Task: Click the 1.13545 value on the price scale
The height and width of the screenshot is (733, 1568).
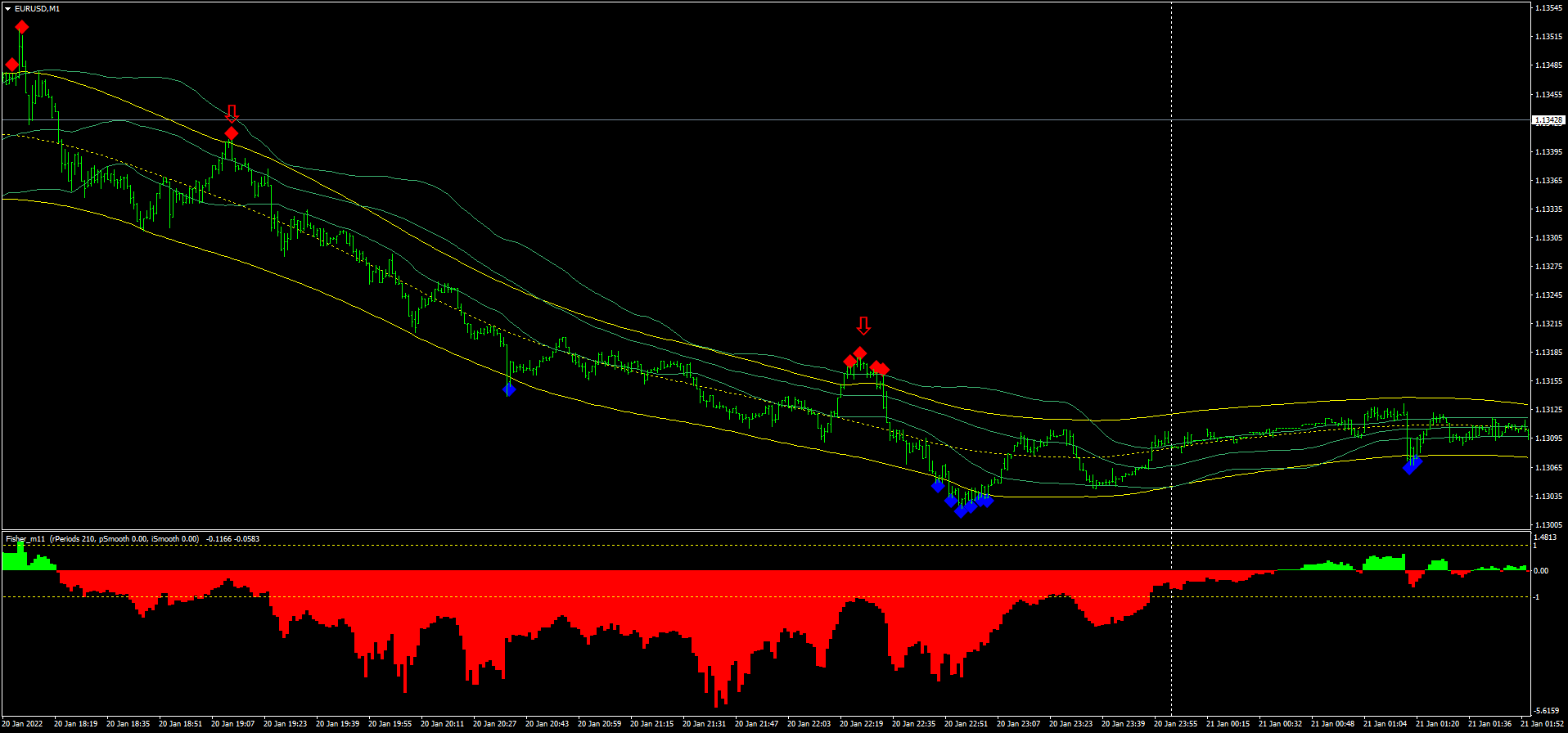Action: [1549, 8]
